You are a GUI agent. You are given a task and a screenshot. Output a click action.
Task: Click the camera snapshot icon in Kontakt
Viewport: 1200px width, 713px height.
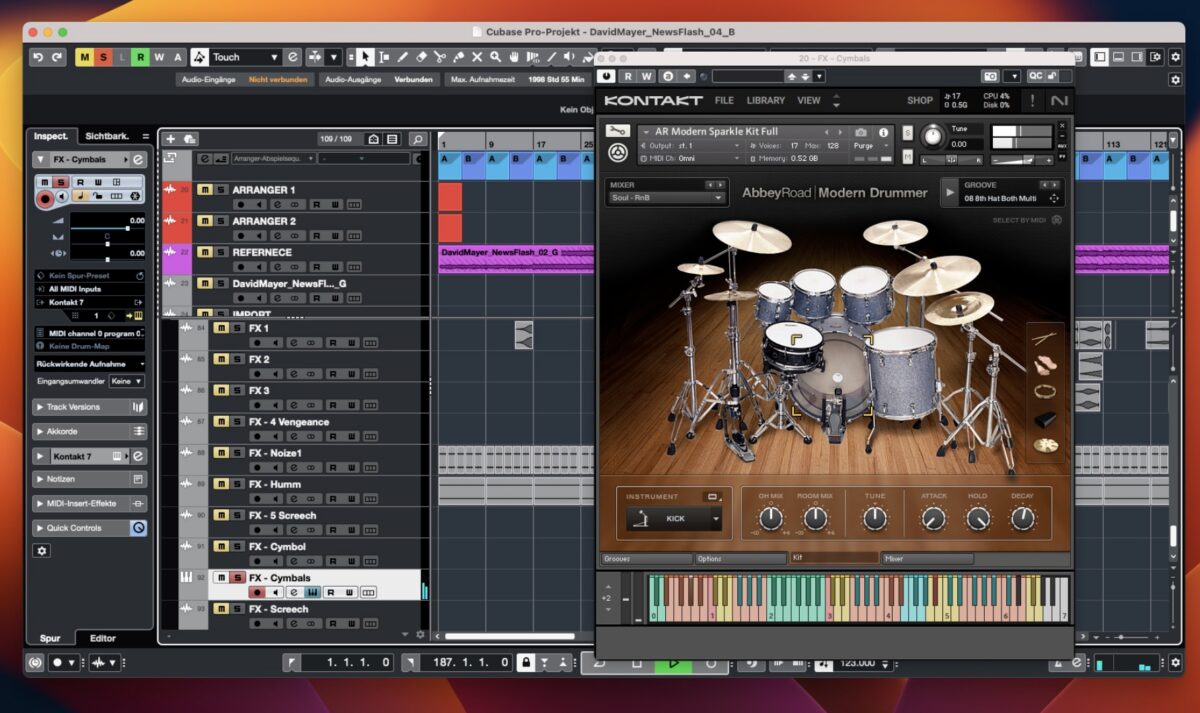[860, 133]
